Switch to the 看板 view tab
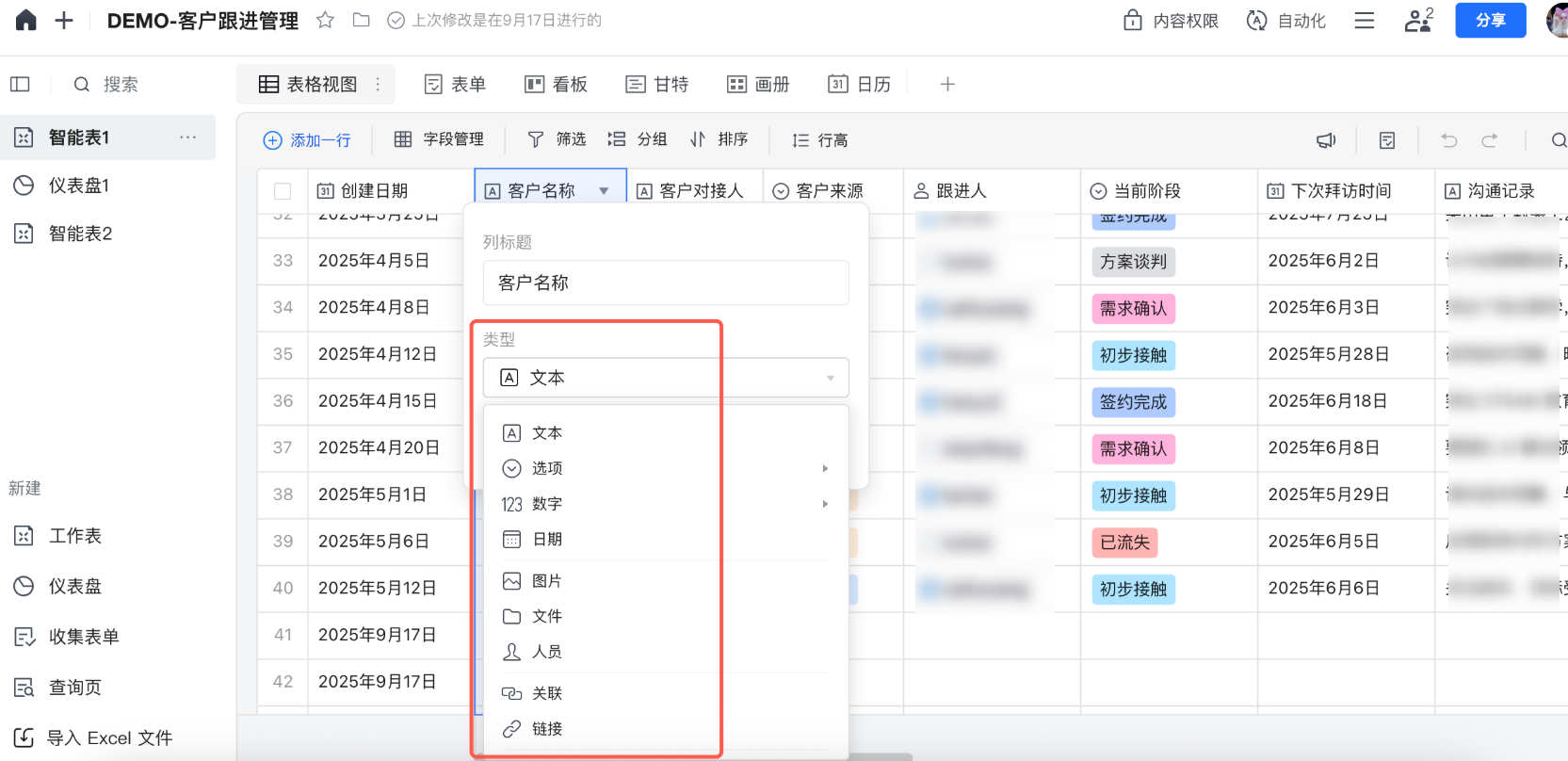Image resolution: width=1568 pixels, height=761 pixels. [556, 85]
